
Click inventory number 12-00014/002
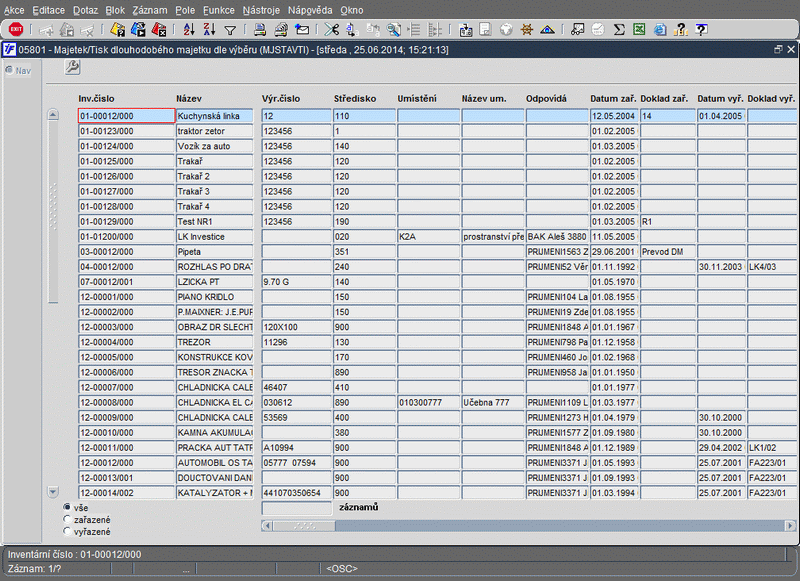click(x=127, y=493)
